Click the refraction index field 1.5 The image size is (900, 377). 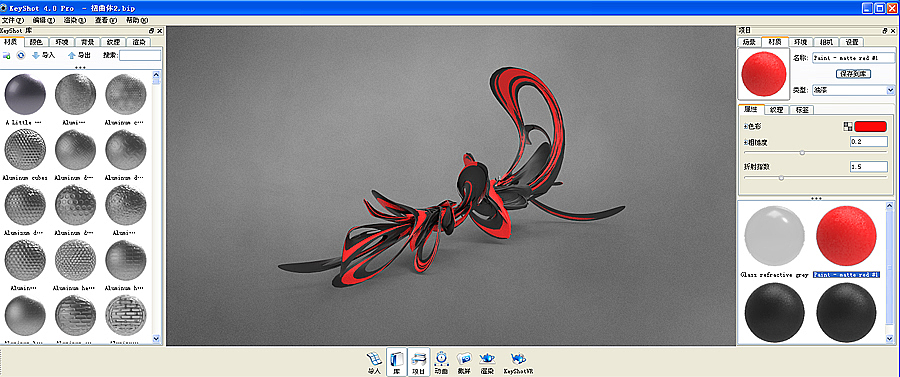[868, 167]
